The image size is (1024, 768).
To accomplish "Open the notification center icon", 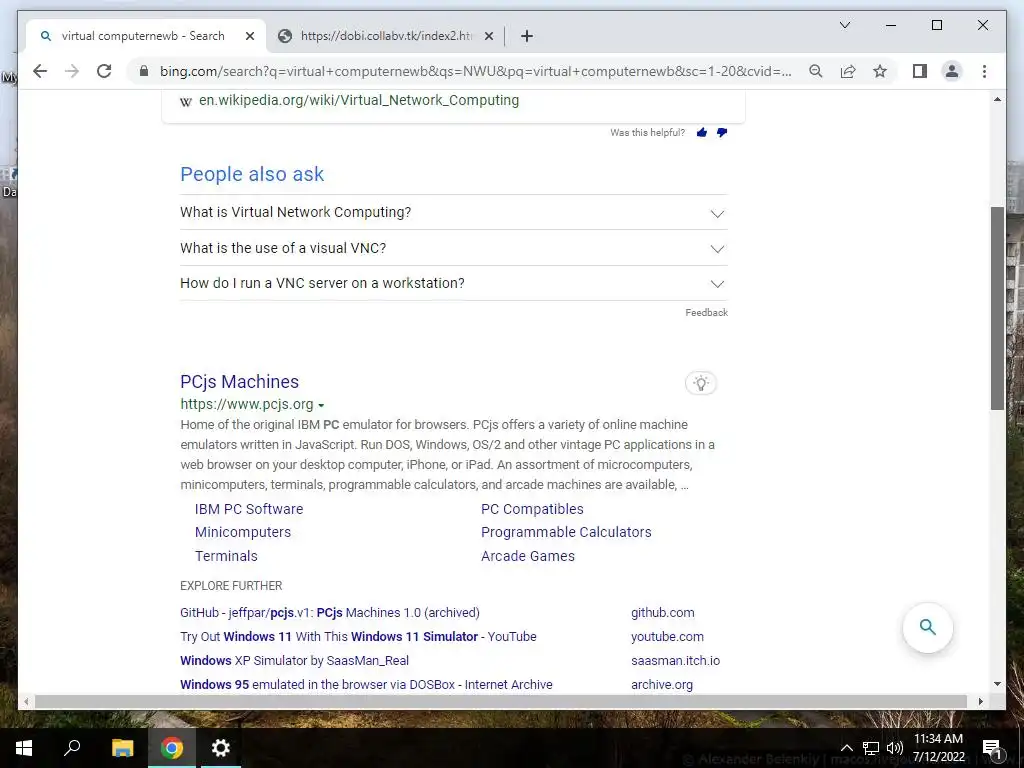I will pyautogui.click(x=991, y=748).
